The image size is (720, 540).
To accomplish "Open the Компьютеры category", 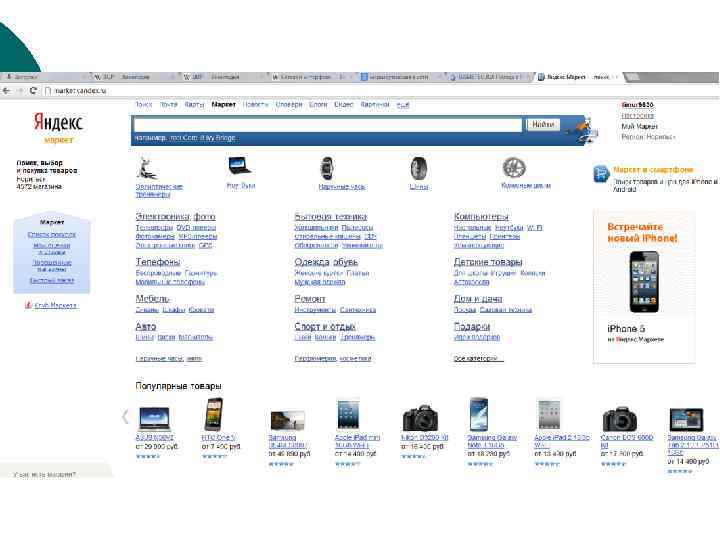I will [481, 216].
